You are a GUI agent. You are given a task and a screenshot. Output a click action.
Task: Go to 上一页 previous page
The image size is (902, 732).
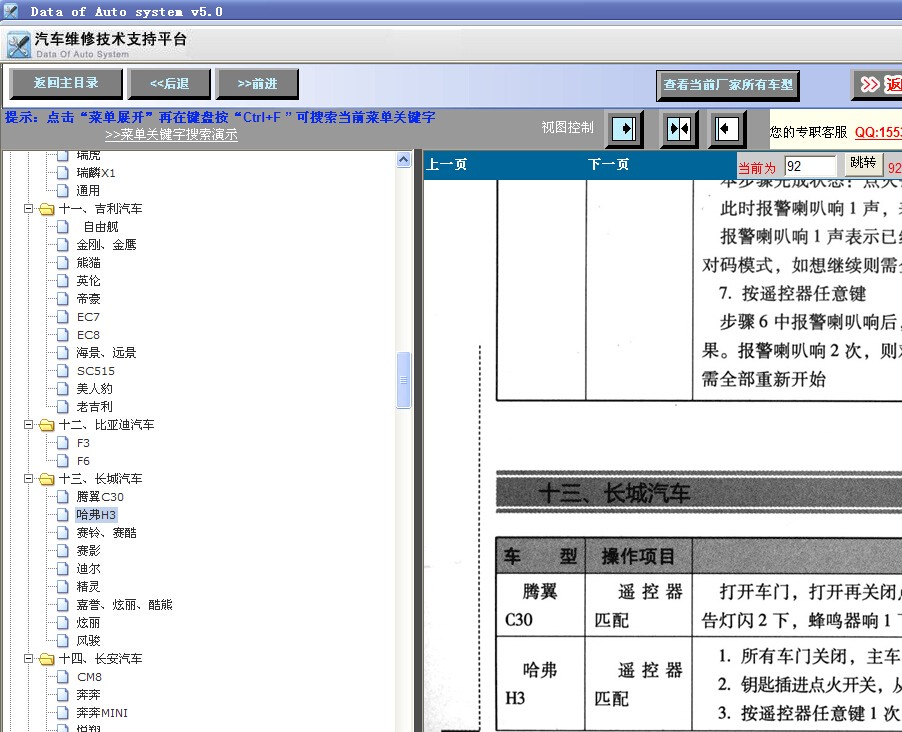point(446,165)
